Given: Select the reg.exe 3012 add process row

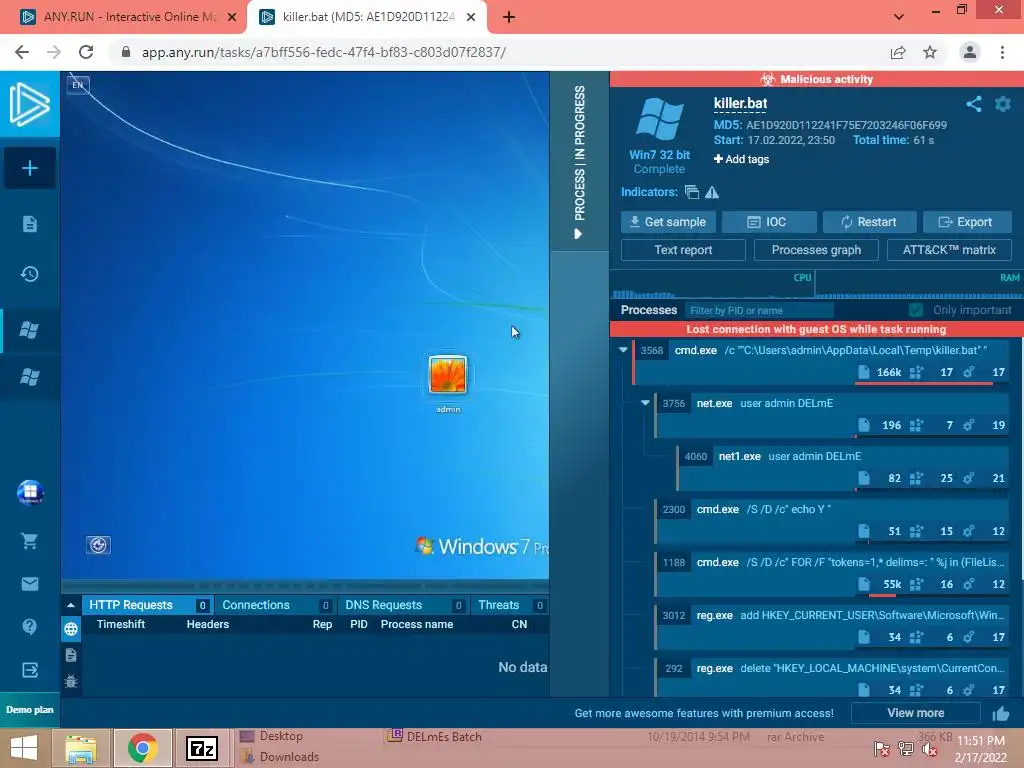Looking at the screenshot, I should [x=833, y=627].
